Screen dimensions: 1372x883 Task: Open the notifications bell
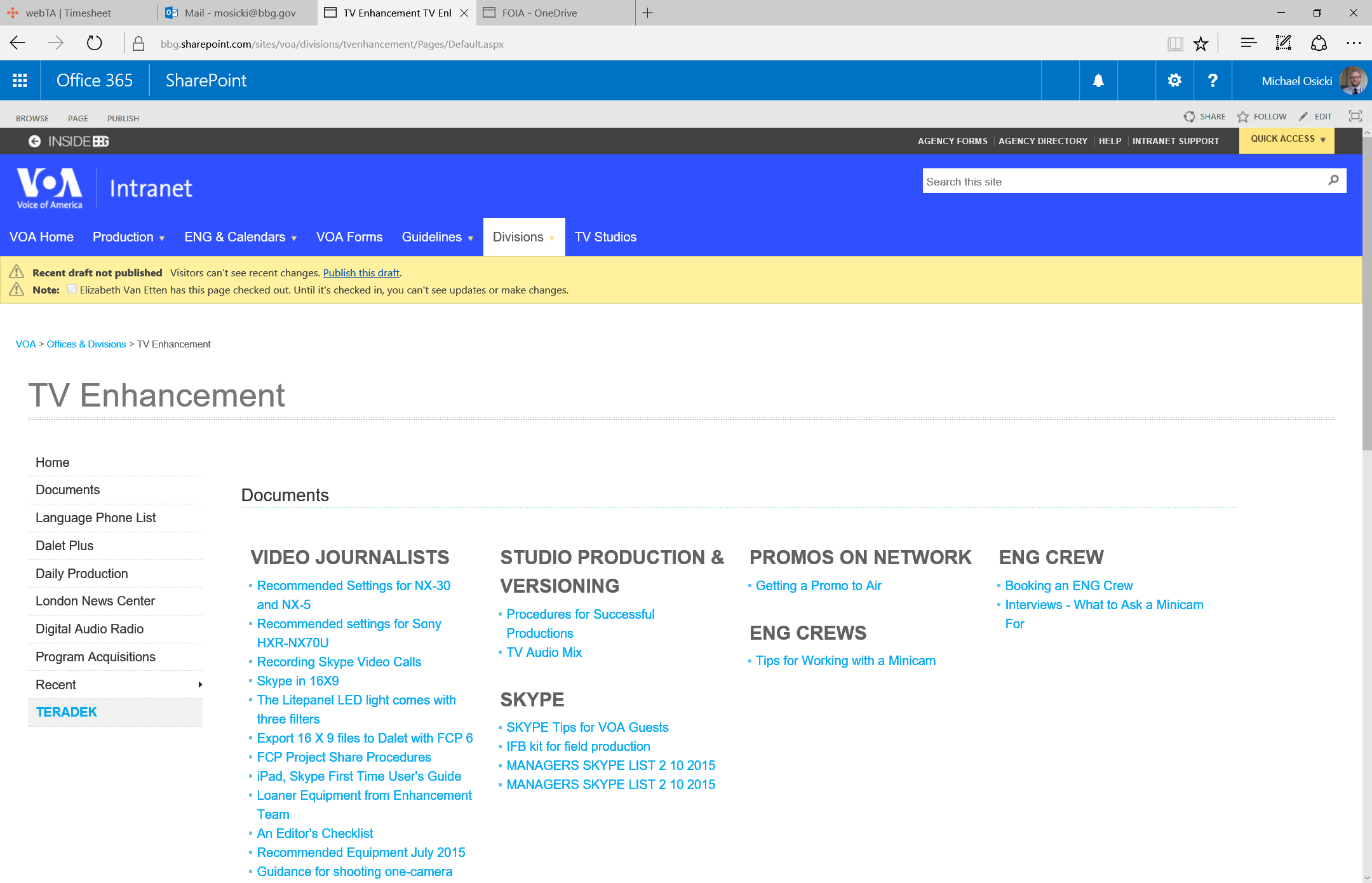pyautogui.click(x=1098, y=81)
